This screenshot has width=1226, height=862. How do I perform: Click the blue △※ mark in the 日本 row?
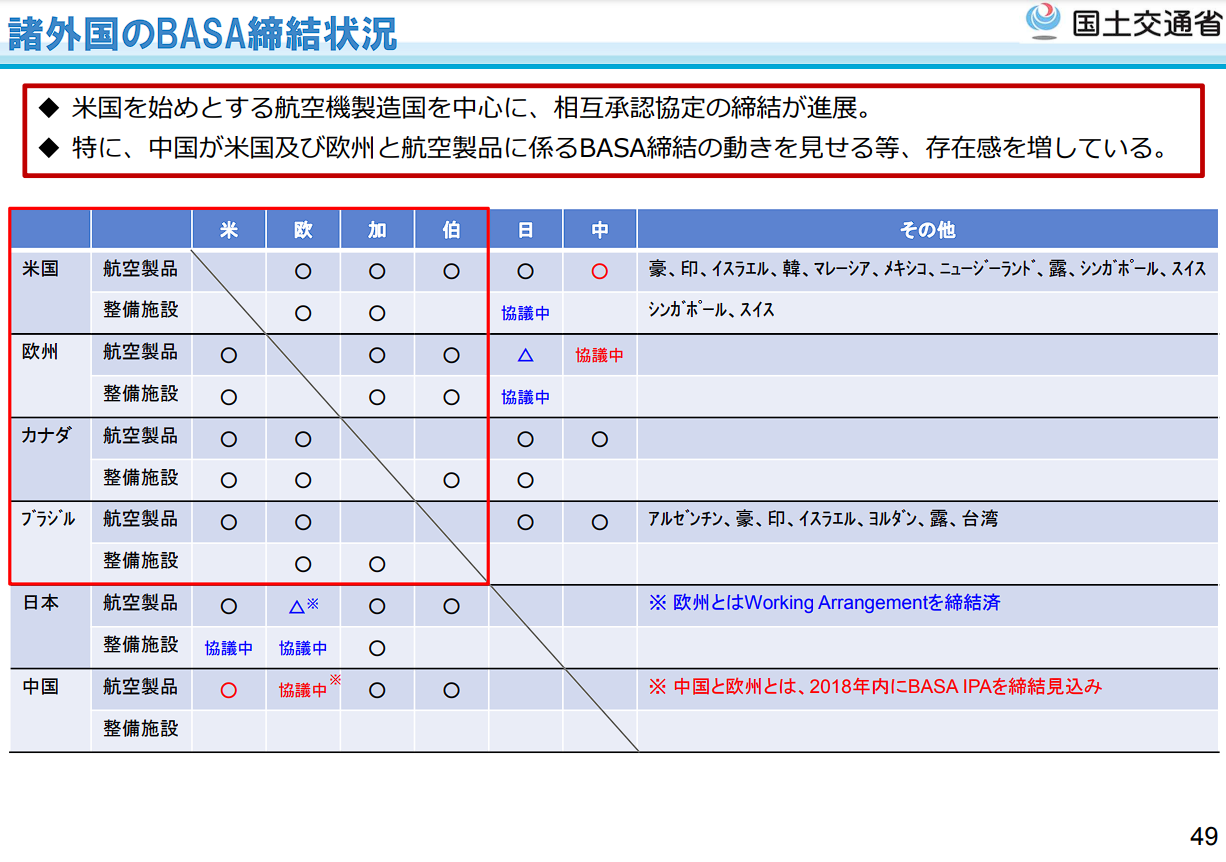click(x=302, y=606)
